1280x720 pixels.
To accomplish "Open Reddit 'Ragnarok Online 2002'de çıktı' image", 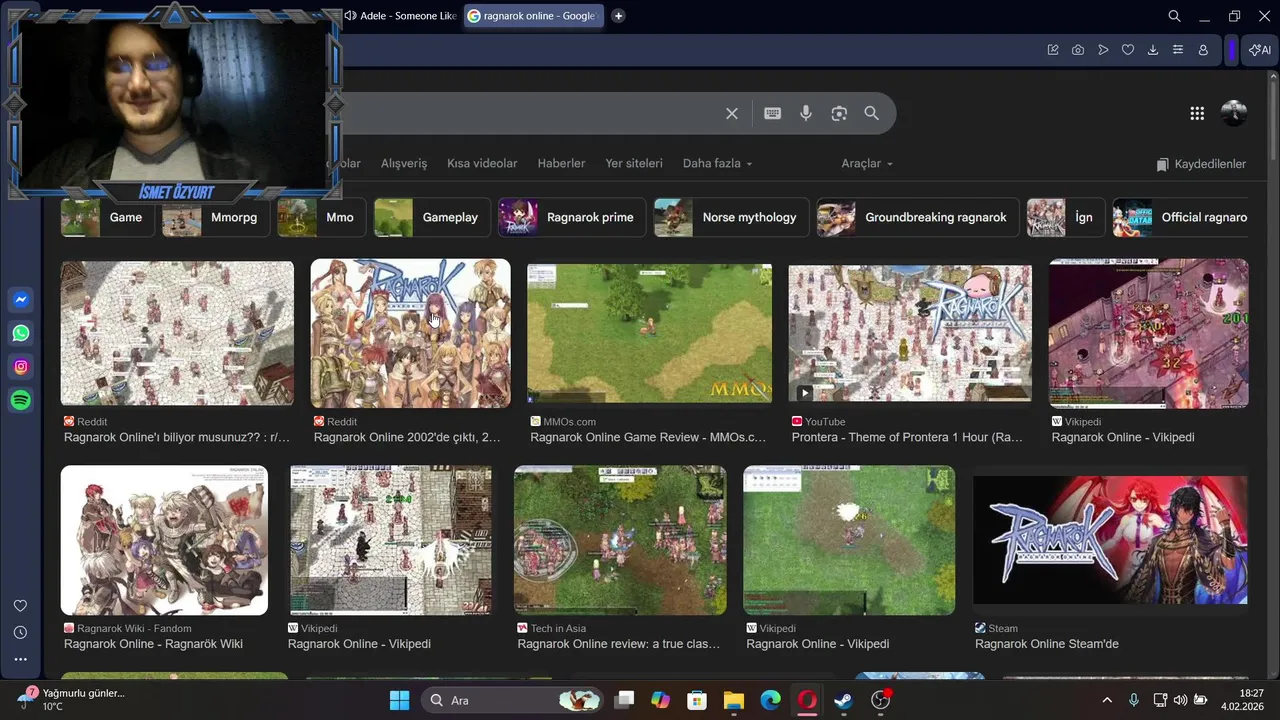I will 410,333.
